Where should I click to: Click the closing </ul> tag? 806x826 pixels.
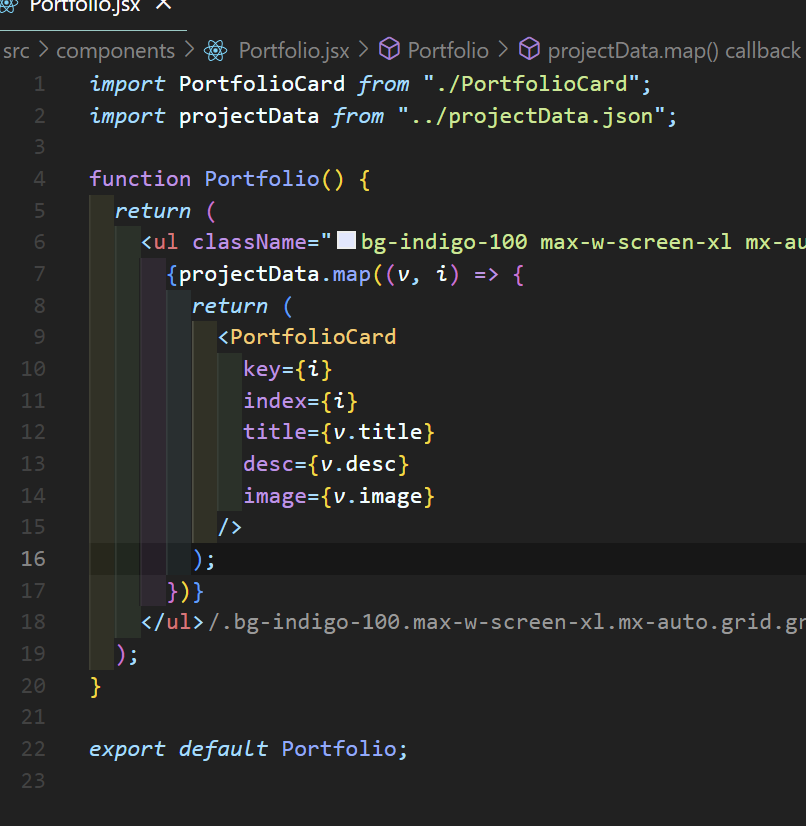click(172, 622)
